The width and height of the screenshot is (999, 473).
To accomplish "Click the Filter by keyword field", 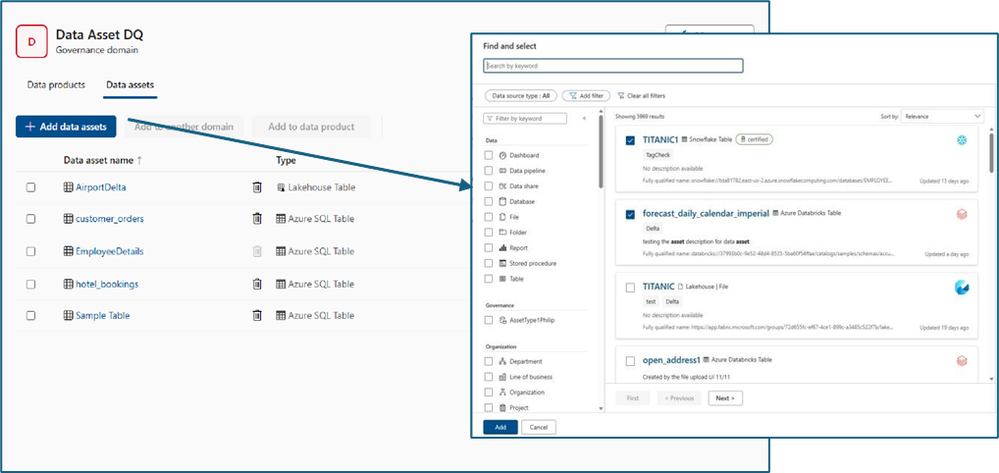I will [526, 119].
